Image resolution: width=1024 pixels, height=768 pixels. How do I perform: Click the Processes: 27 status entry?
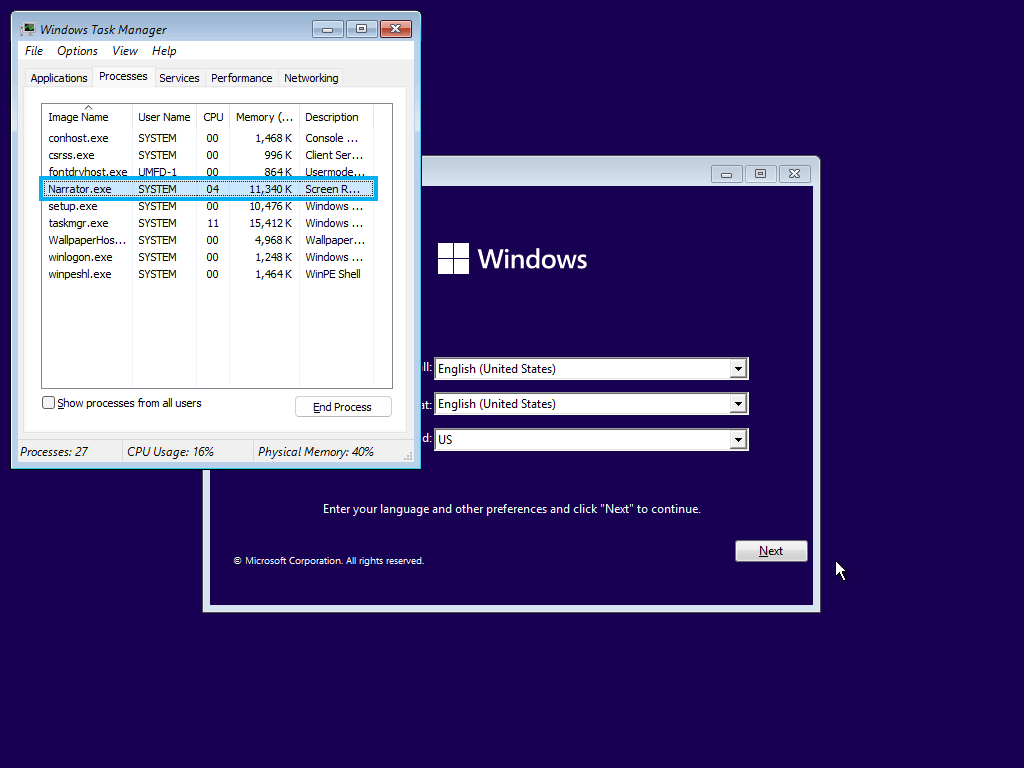(54, 452)
